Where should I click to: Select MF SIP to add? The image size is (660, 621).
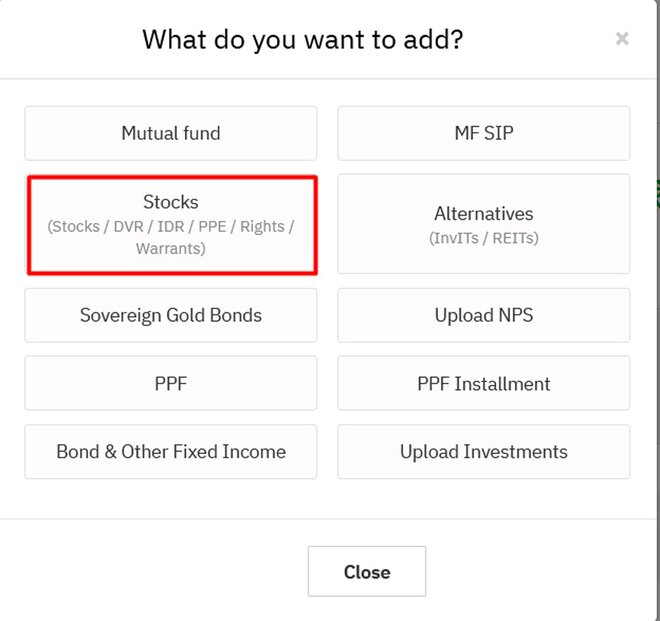484,133
